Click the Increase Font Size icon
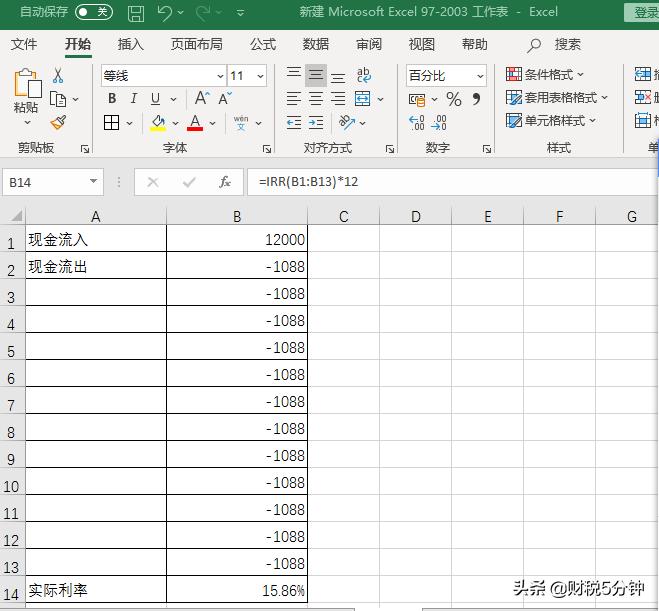Screen dimensions: 659x611 point(202,99)
